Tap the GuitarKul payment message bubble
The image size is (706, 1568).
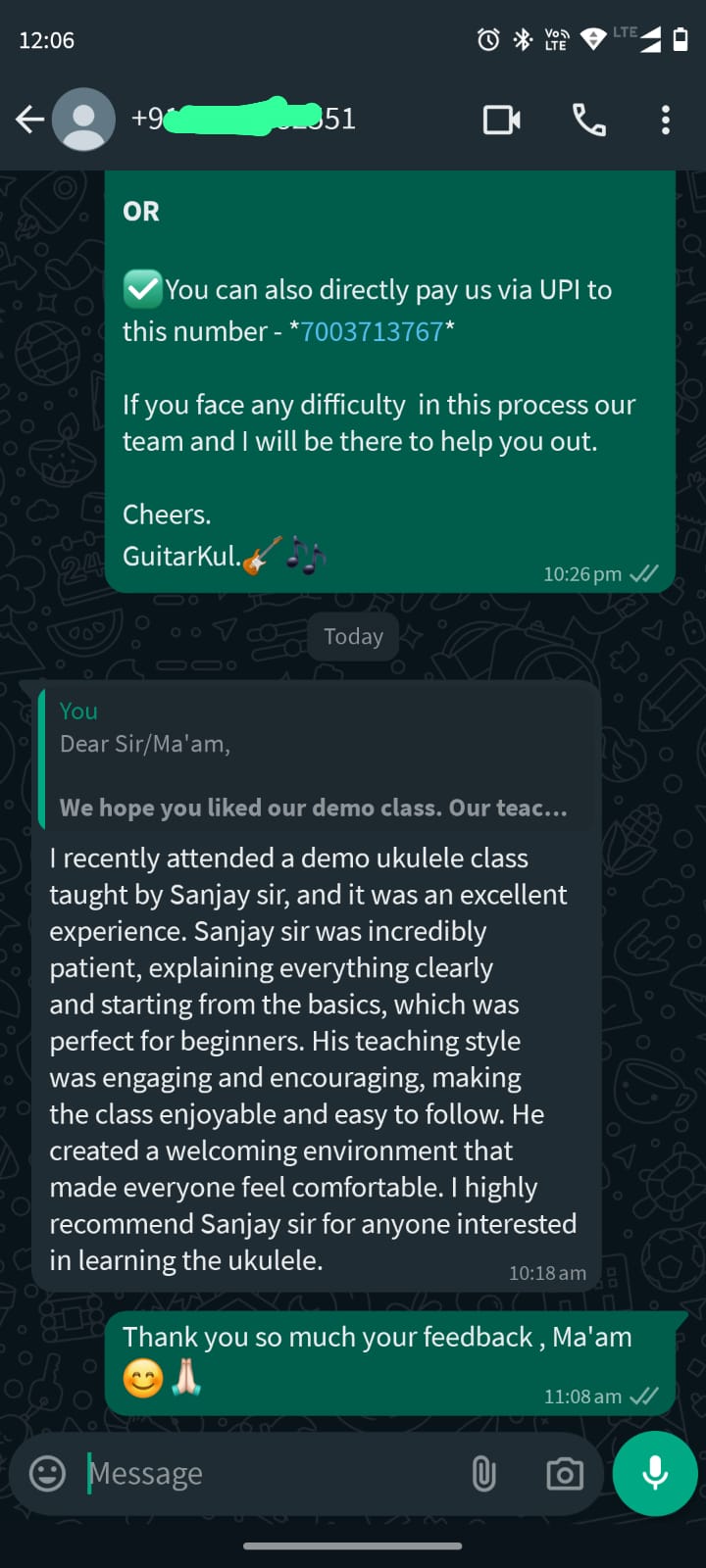[390, 382]
